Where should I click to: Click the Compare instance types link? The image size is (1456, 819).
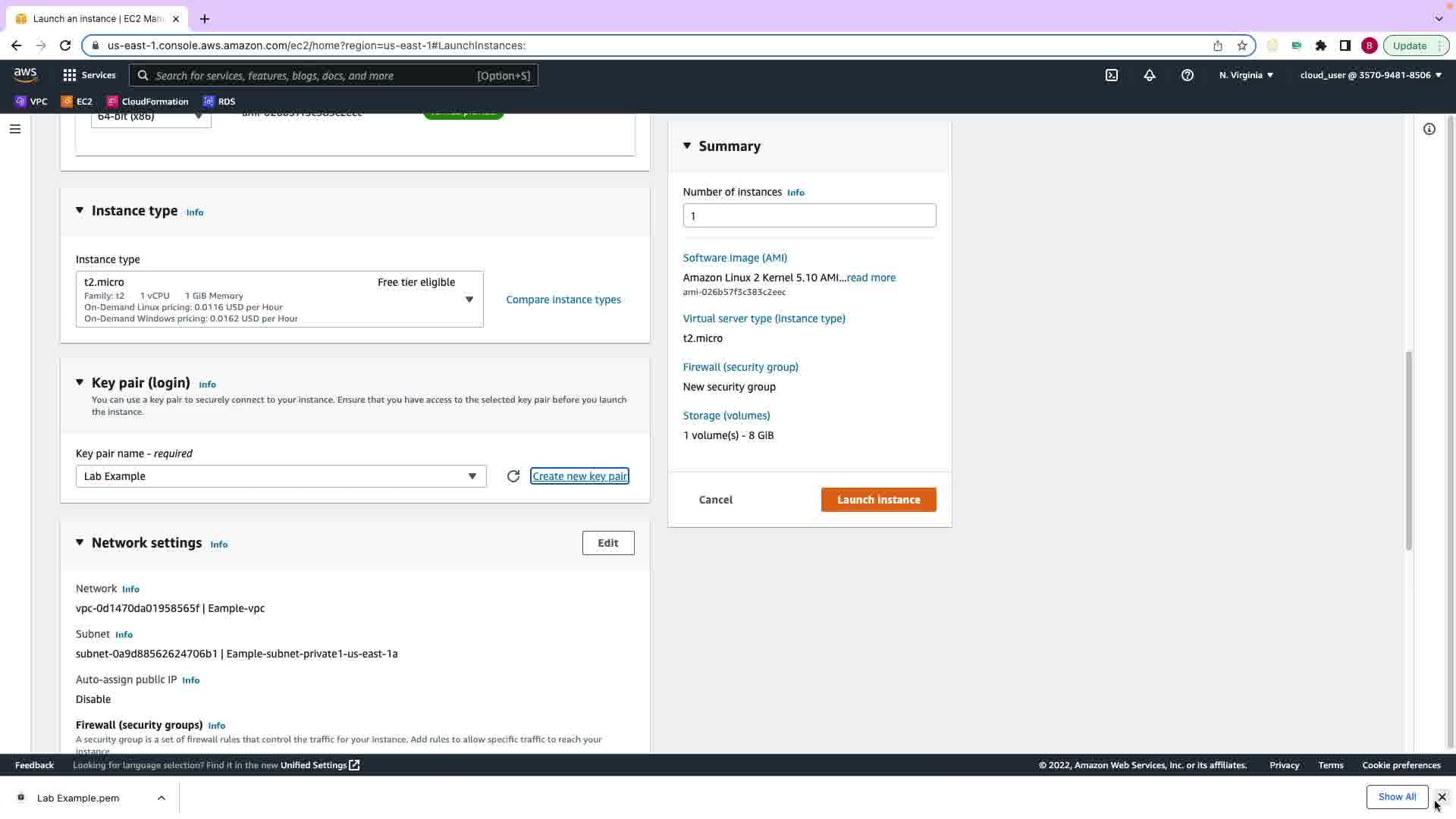click(563, 300)
